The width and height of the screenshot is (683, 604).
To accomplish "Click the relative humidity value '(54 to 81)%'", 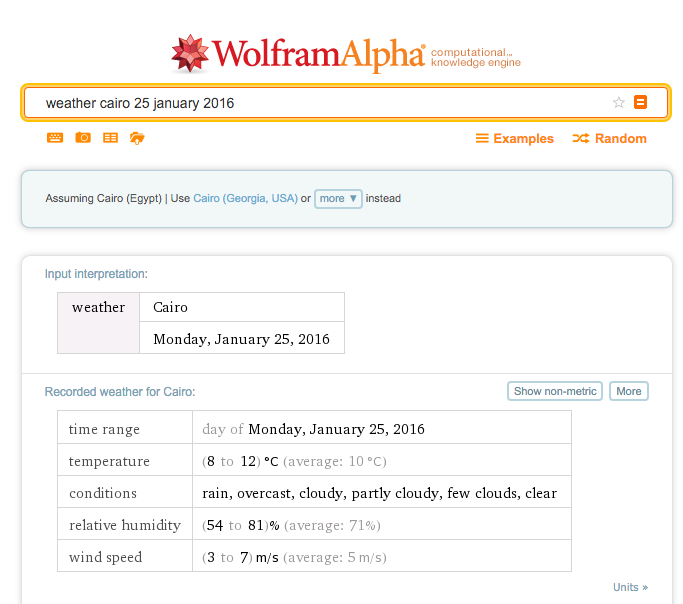I will [x=240, y=525].
